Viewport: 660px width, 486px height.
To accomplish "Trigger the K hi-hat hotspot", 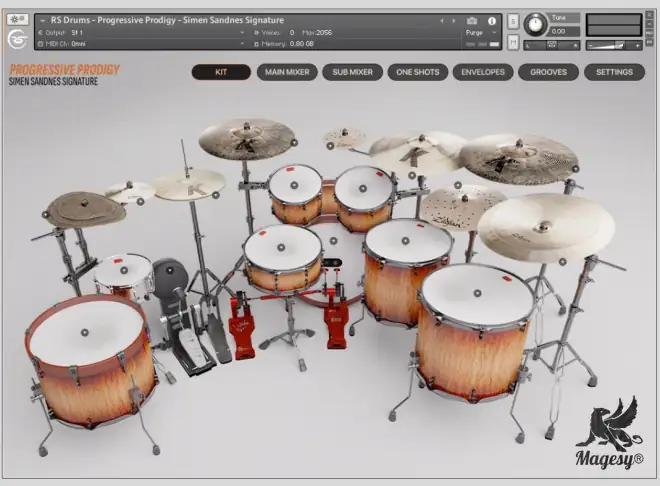I will click(216, 195).
